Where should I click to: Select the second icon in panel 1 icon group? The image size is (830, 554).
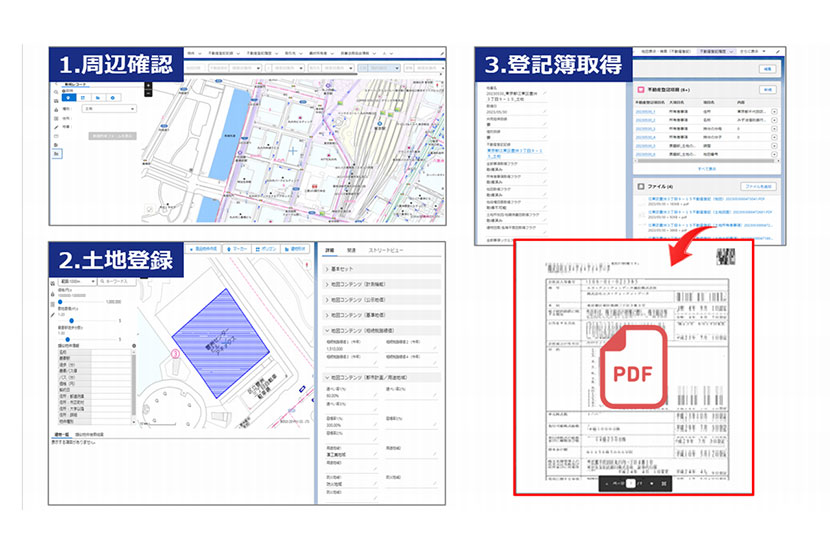point(83,98)
